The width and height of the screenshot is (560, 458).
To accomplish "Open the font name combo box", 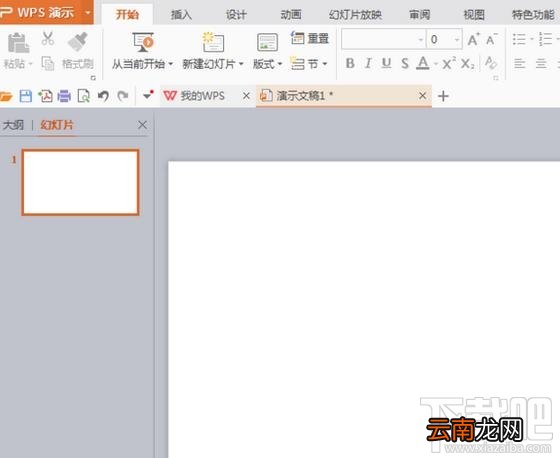I will pos(384,39).
